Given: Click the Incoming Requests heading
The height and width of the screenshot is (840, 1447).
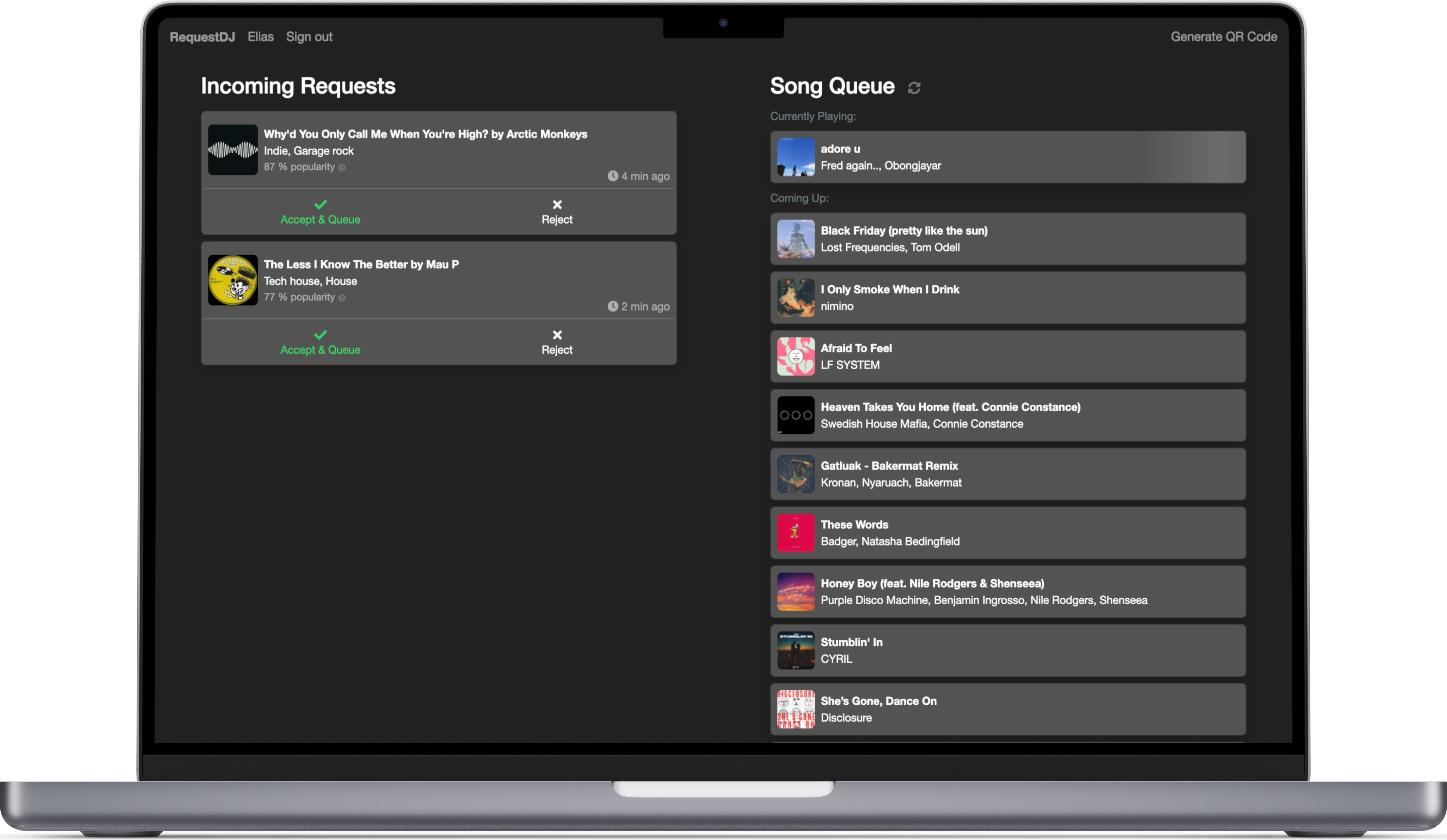Looking at the screenshot, I should coord(298,86).
